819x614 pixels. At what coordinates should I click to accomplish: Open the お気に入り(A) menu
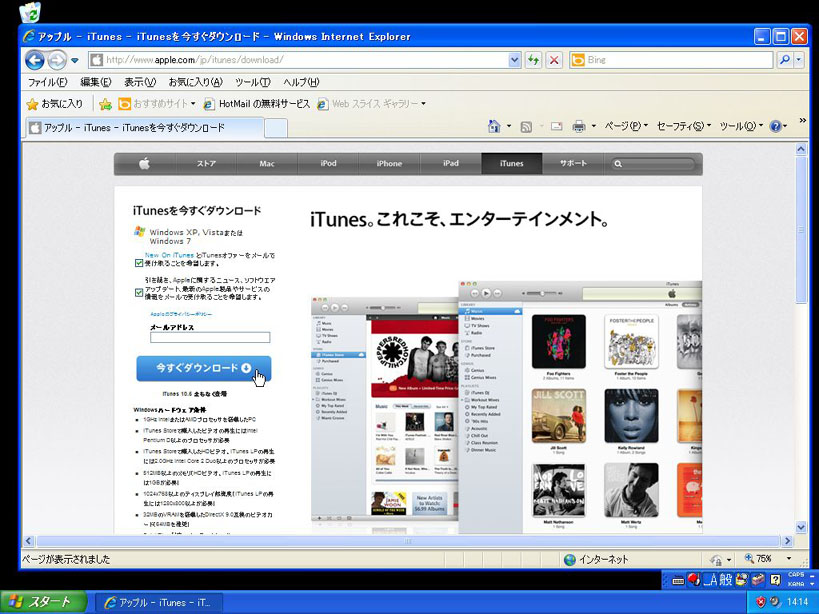tap(195, 82)
